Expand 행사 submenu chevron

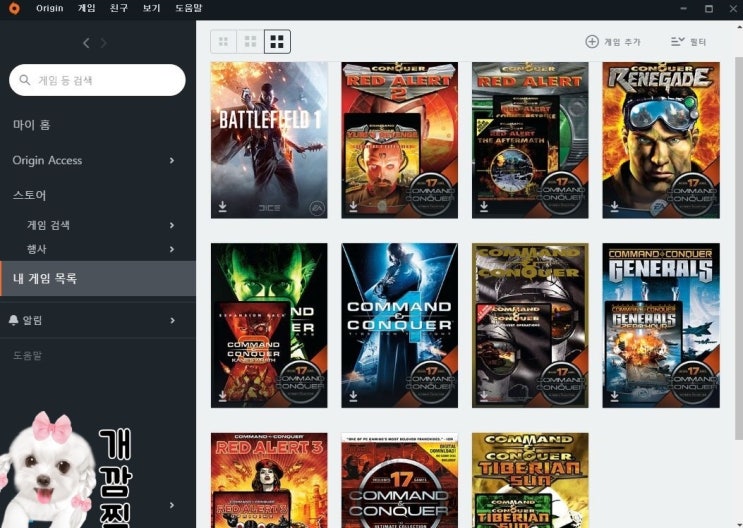[x=172, y=249]
